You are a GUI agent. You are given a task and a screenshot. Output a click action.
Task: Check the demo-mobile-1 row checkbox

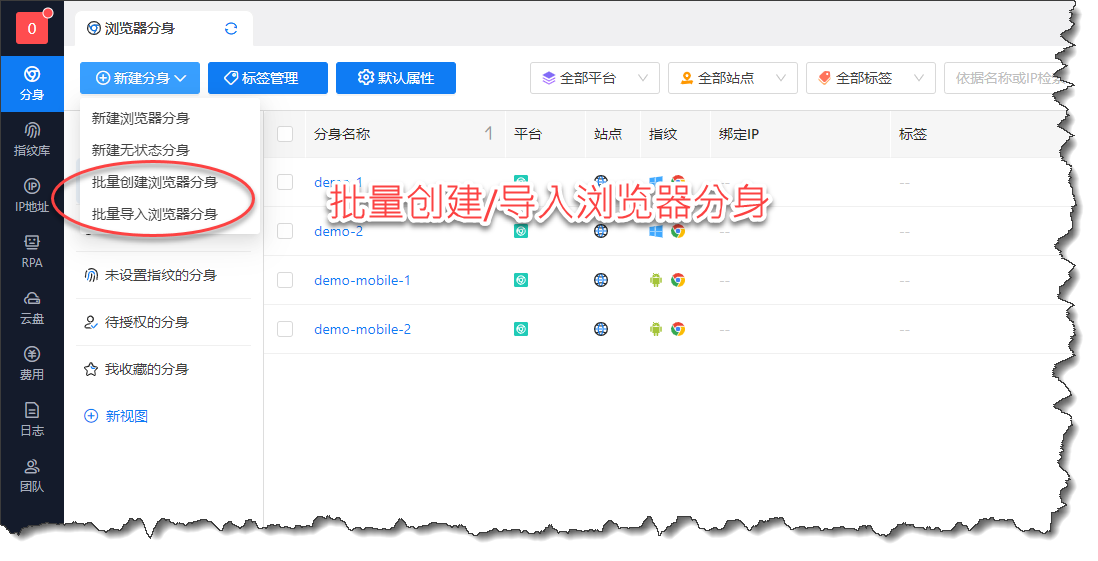[x=285, y=280]
